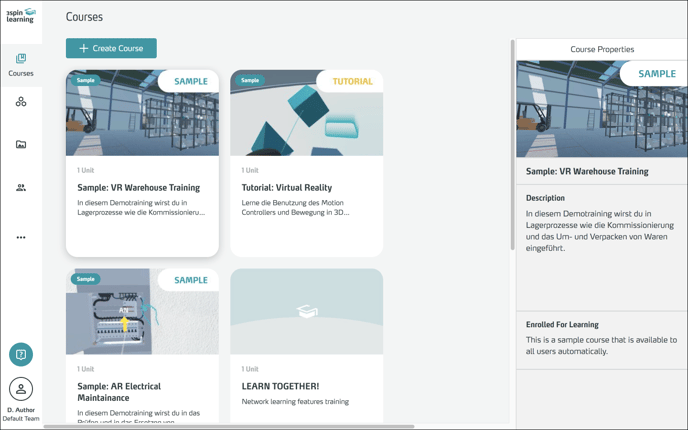Click the TUTORIAL badge on VR card
The image size is (688, 430).
(x=352, y=82)
